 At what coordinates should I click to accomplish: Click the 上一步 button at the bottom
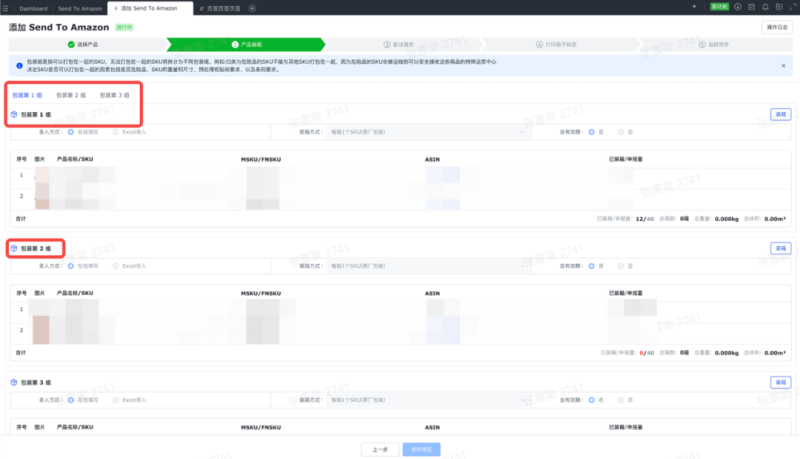click(380, 450)
